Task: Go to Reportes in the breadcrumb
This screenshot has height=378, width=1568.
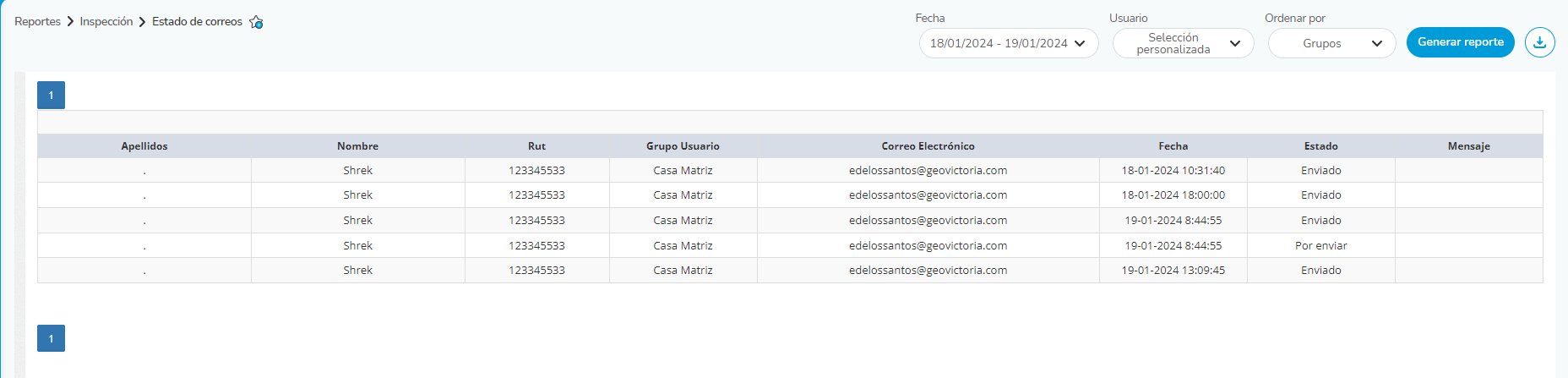Action: pyautogui.click(x=37, y=22)
